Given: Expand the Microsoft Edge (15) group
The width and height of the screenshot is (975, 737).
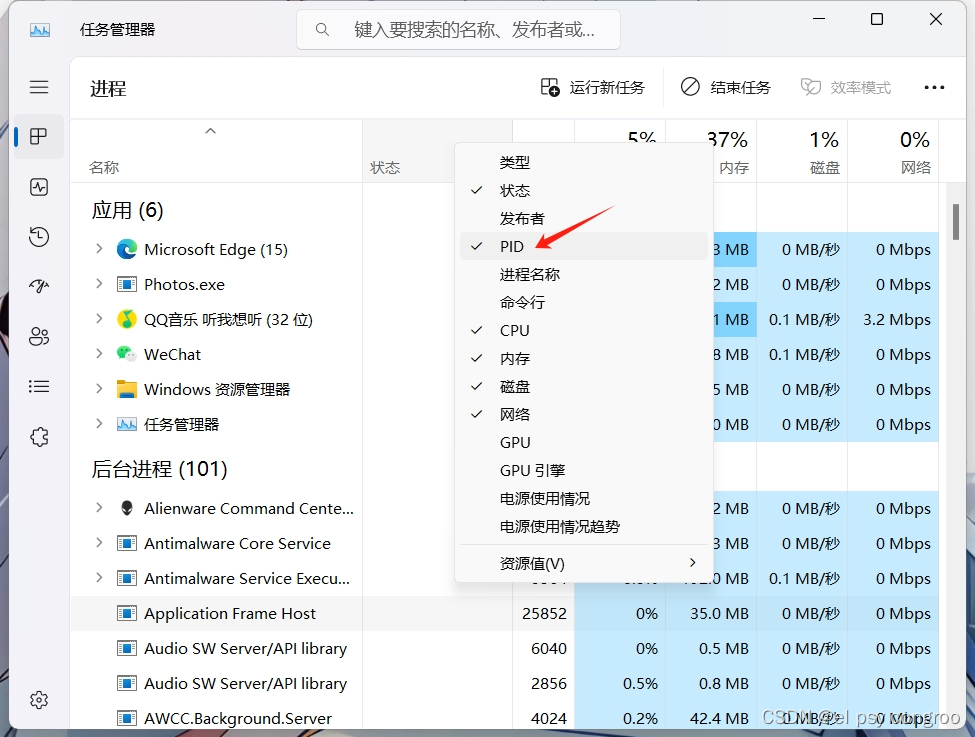Looking at the screenshot, I should [x=99, y=249].
